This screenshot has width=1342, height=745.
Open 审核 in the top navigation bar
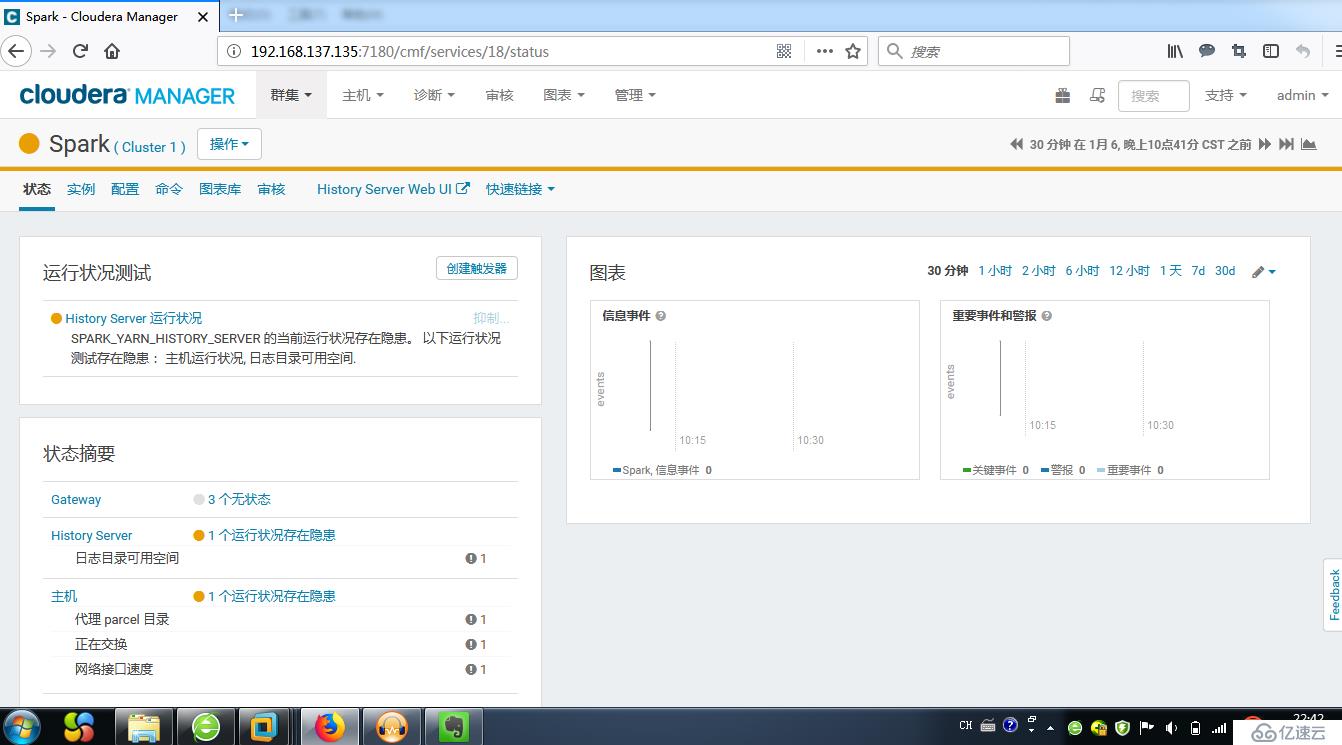pyautogui.click(x=500, y=95)
